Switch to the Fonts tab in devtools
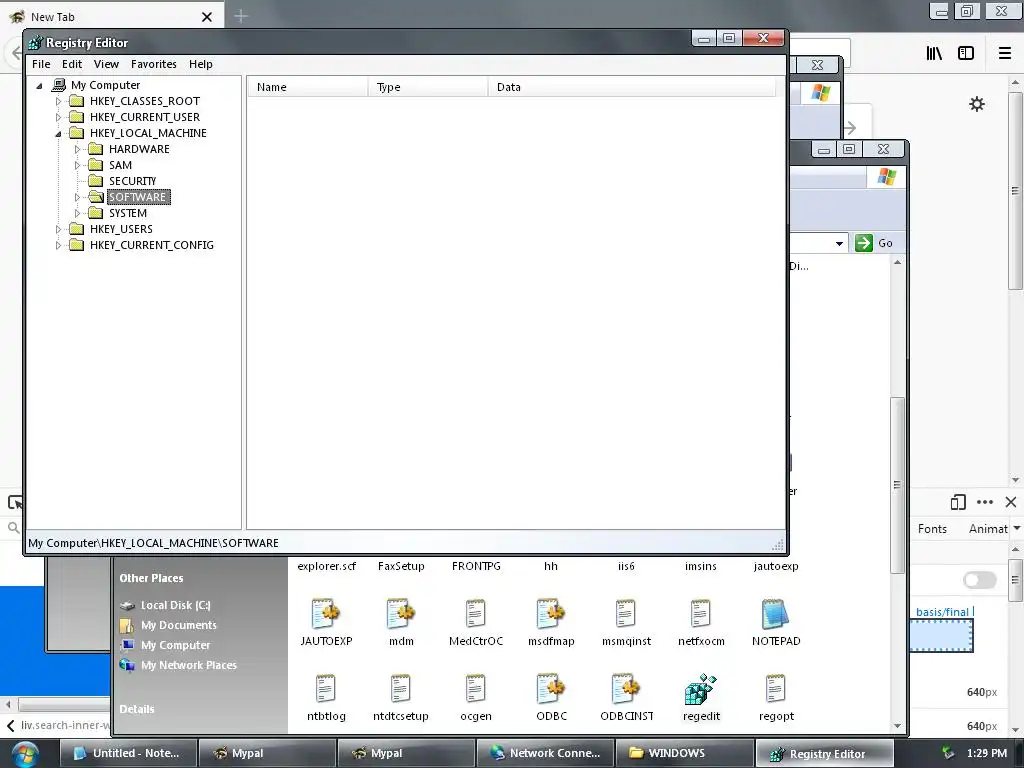The height and width of the screenshot is (768, 1024). click(932, 529)
